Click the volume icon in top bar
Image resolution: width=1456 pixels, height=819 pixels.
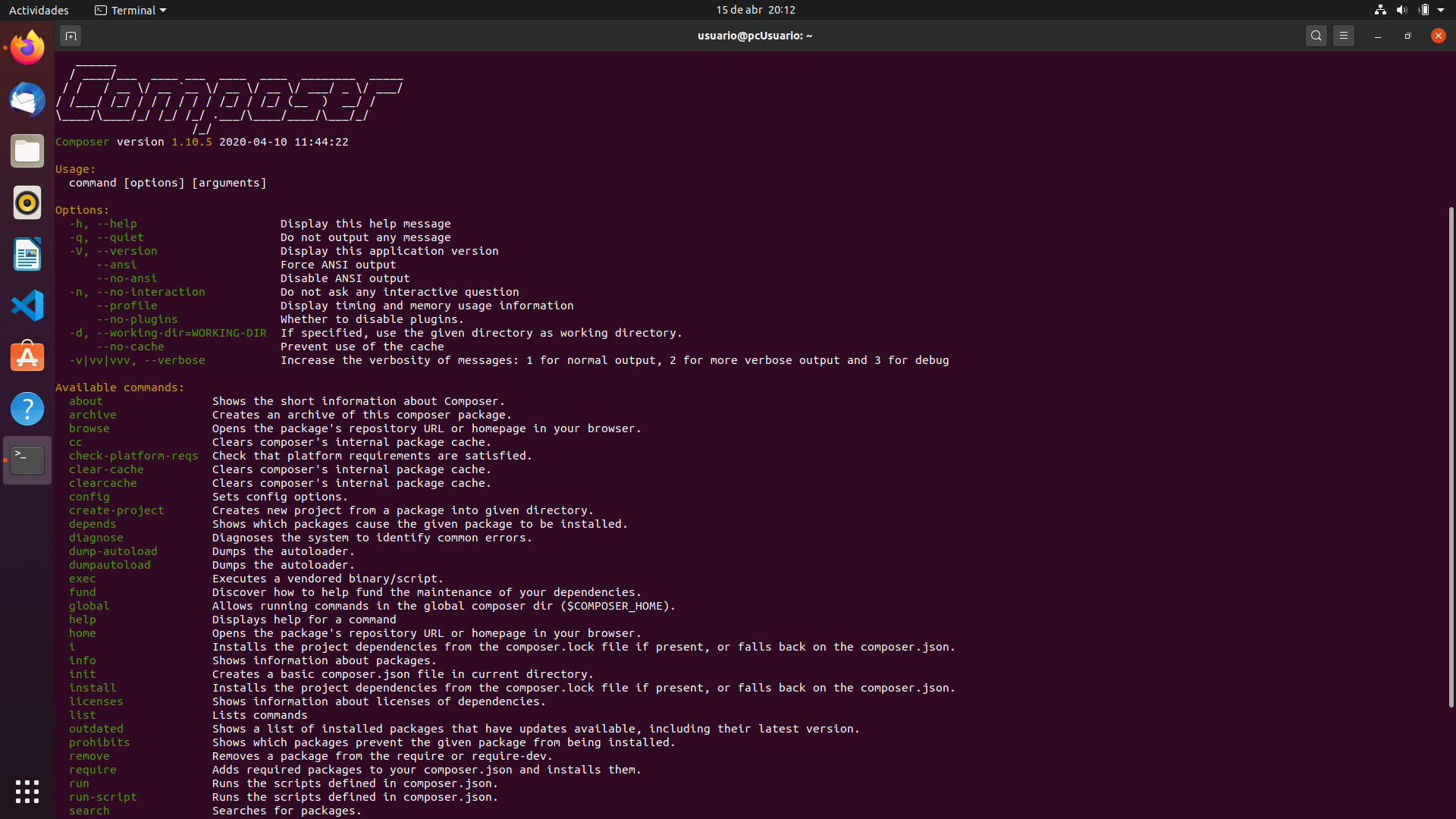(x=1401, y=10)
